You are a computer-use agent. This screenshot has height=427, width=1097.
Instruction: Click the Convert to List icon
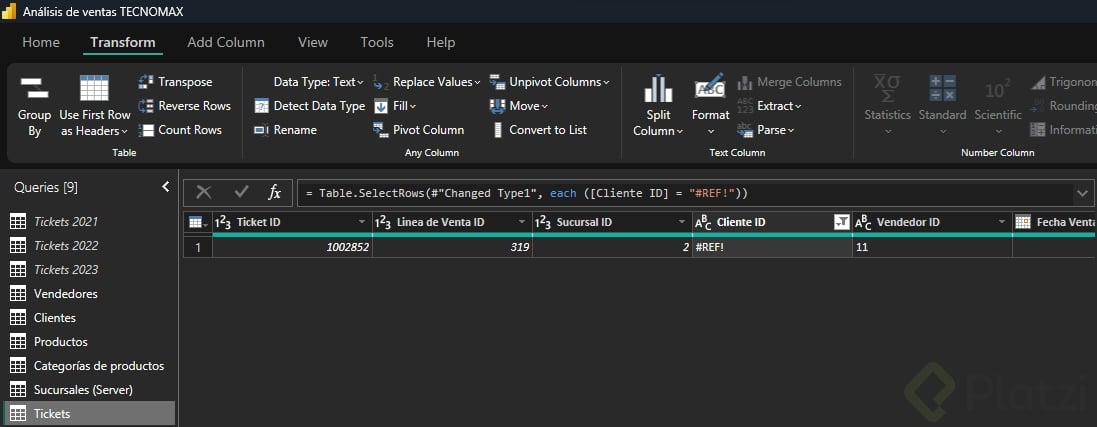(497, 130)
